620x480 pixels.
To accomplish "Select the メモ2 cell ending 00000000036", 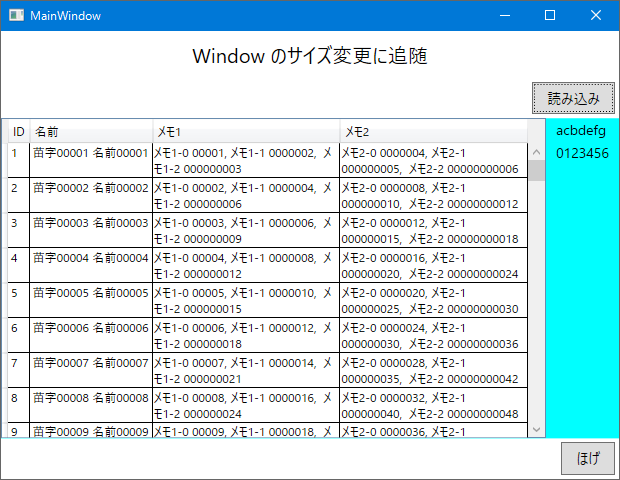I will pyautogui.click(x=433, y=335).
